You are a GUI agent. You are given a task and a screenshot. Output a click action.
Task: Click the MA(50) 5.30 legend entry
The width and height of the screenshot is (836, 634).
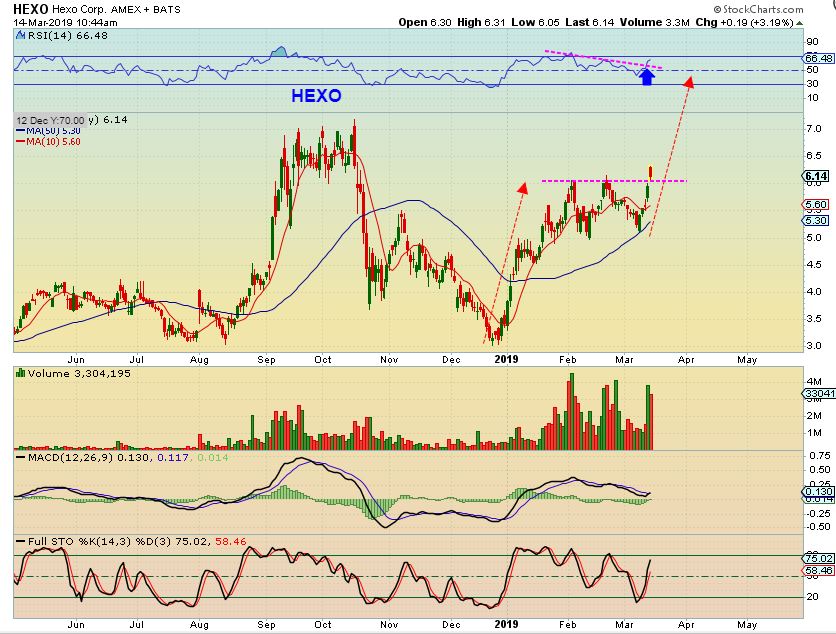(x=49, y=131)
